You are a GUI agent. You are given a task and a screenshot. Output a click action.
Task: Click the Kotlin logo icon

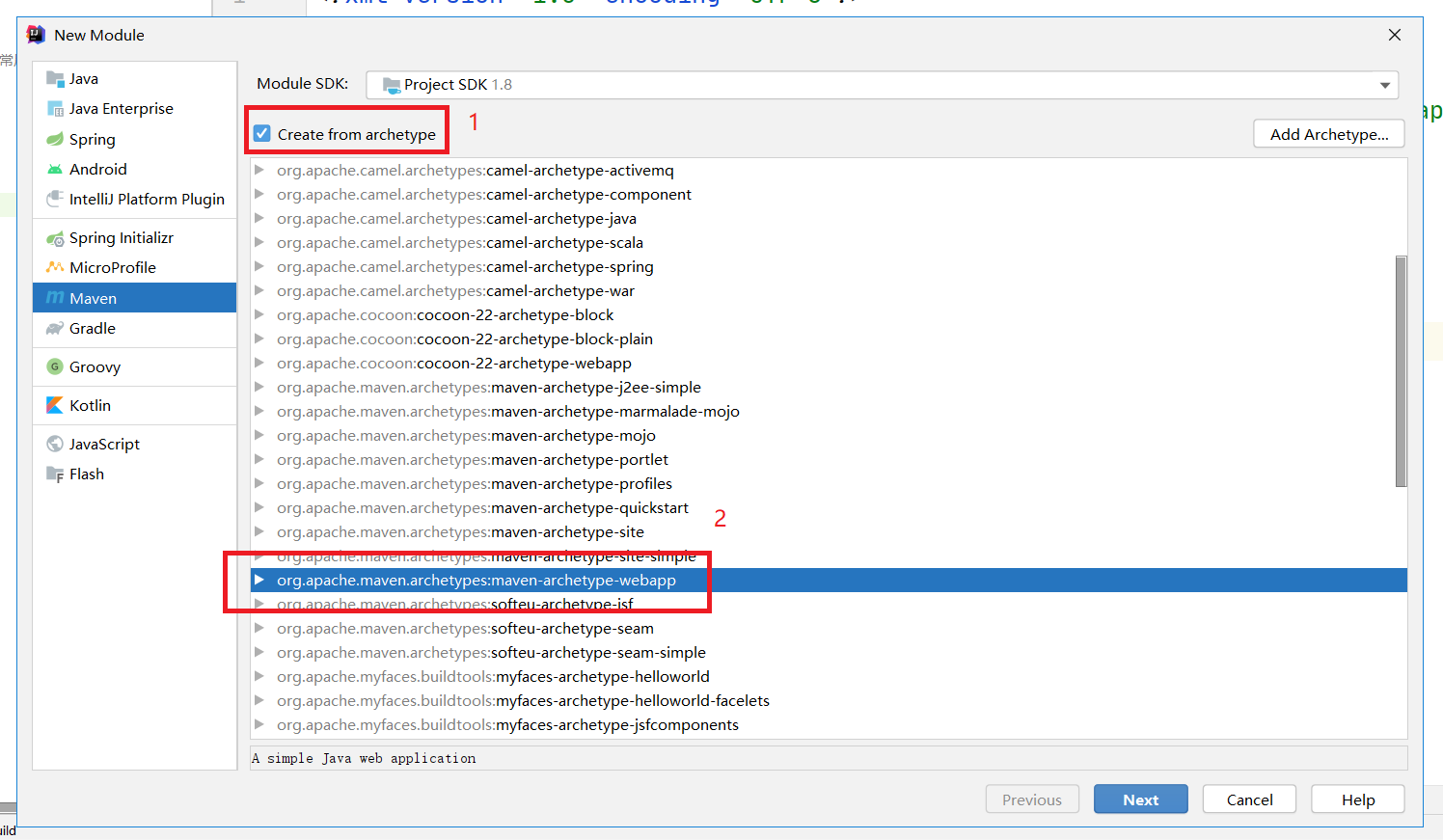pyautogui.click(x=55, y=405)
